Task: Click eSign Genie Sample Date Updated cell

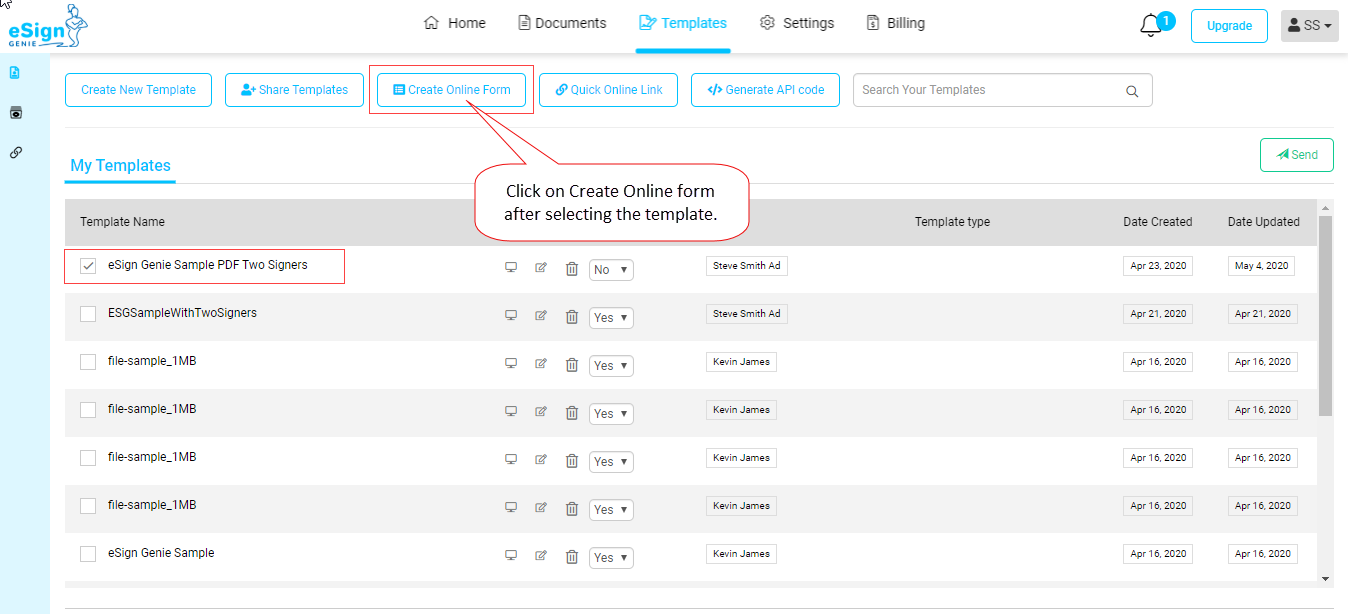Action: (1263, 554)
